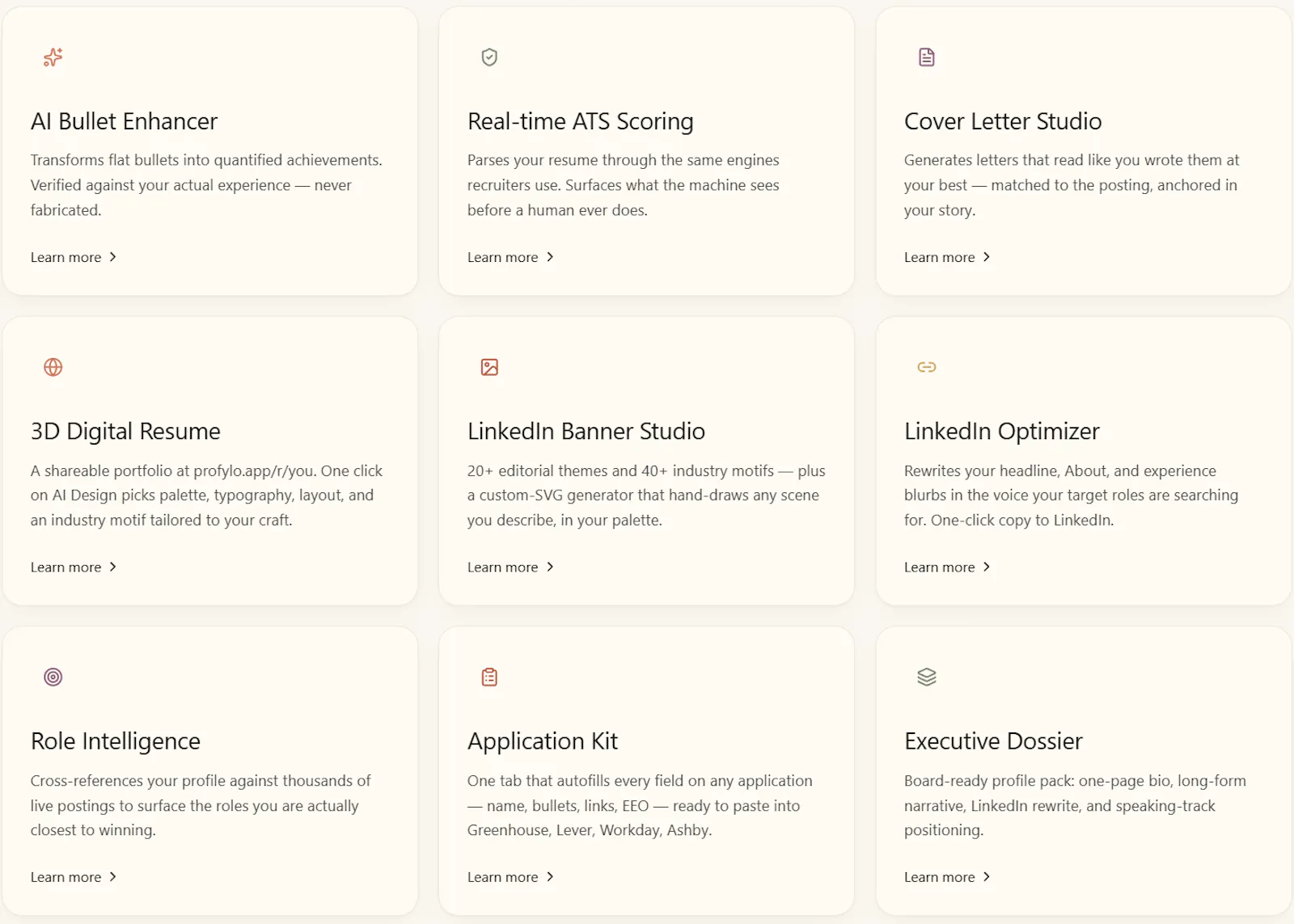Open Learn more under Role Intelligence
1294x924 pixels.
pyautogui.click(x=74, y=876)
